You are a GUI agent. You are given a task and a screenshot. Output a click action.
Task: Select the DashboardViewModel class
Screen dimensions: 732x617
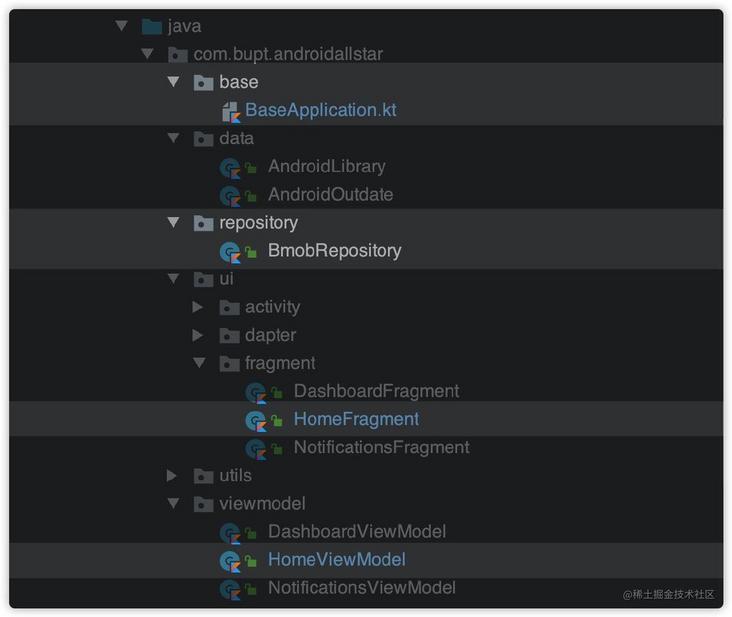[356, 532]
